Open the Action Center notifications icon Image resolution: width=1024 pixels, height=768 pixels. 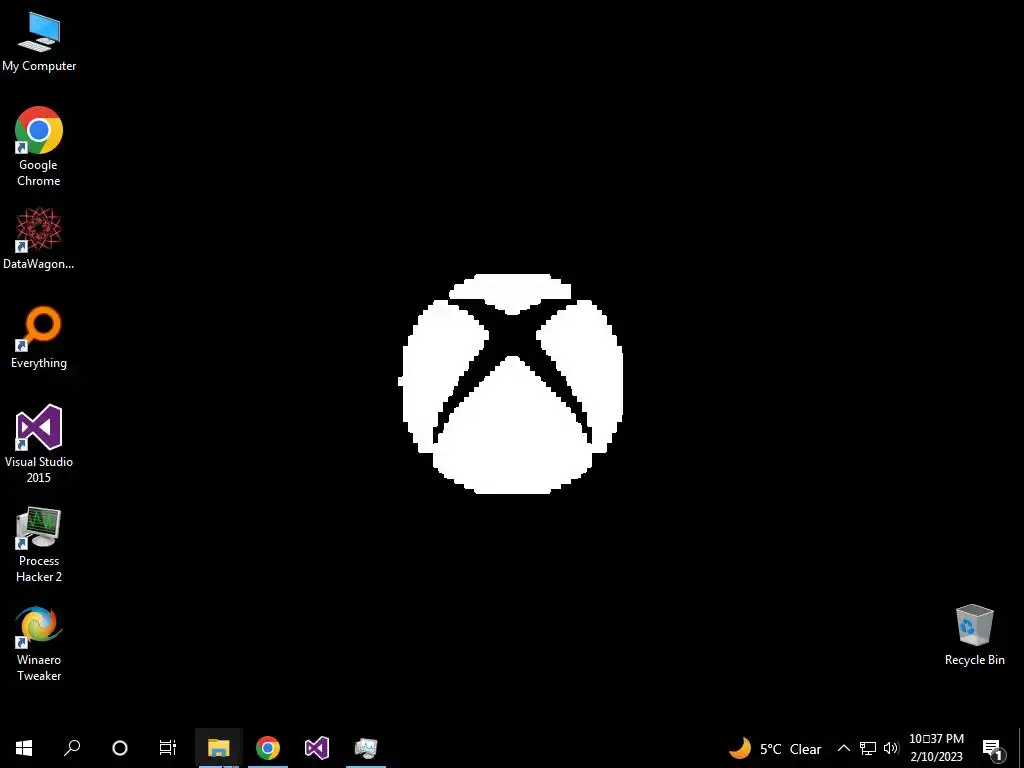pos(993,750)
